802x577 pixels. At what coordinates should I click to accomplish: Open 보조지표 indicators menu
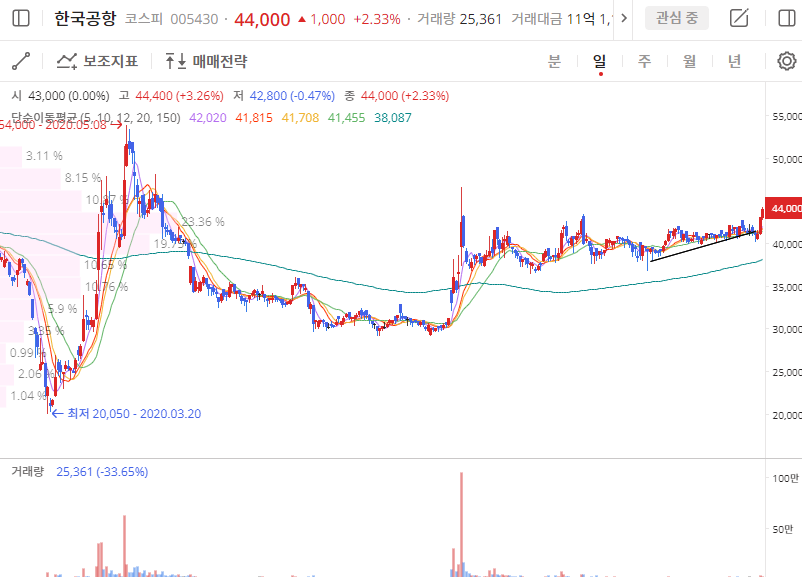click(x=97, y=61)
